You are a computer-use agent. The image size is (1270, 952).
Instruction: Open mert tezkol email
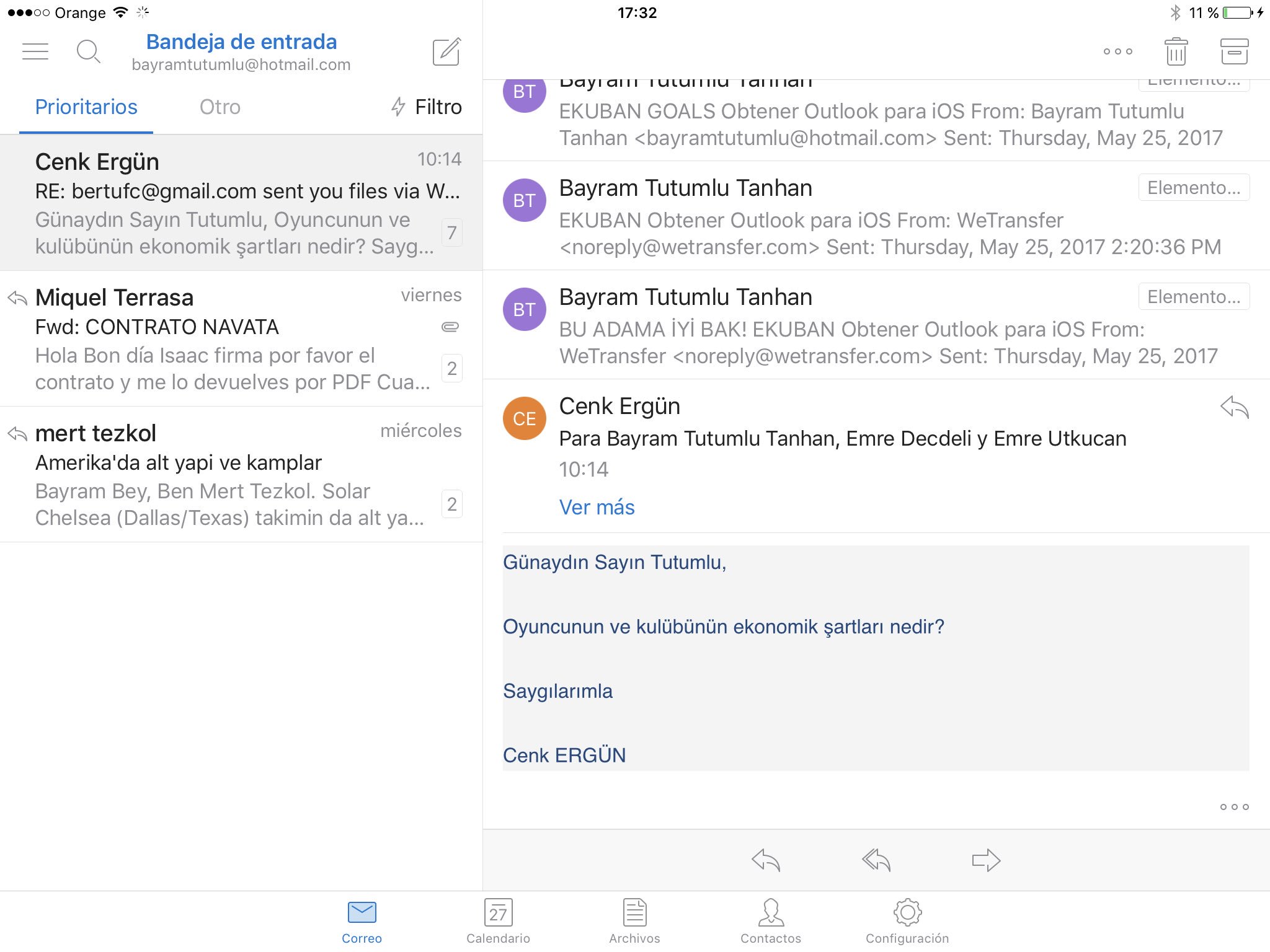point(241,474)
